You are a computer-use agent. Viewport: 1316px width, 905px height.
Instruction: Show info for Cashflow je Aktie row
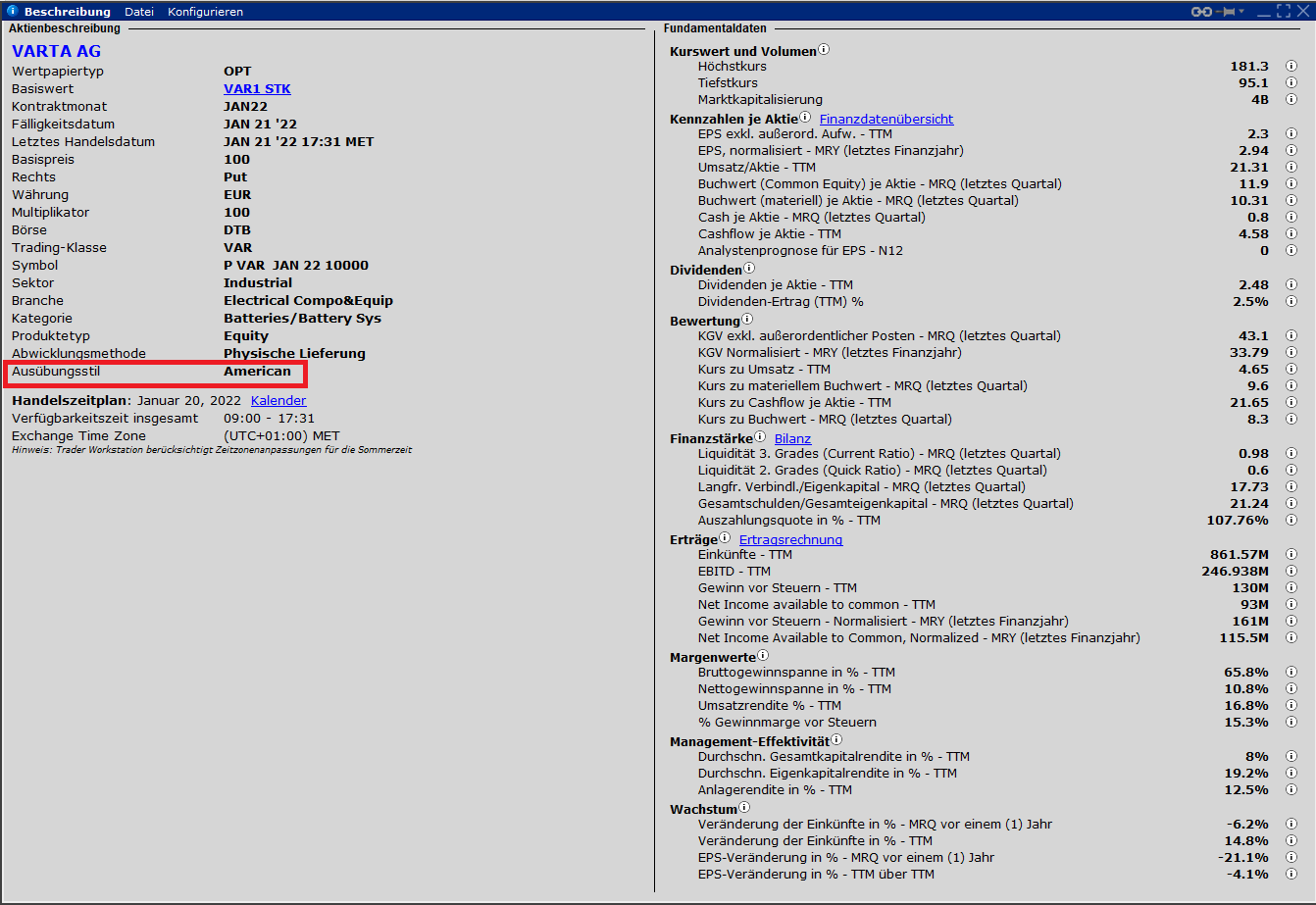[x=1291, y=234]
